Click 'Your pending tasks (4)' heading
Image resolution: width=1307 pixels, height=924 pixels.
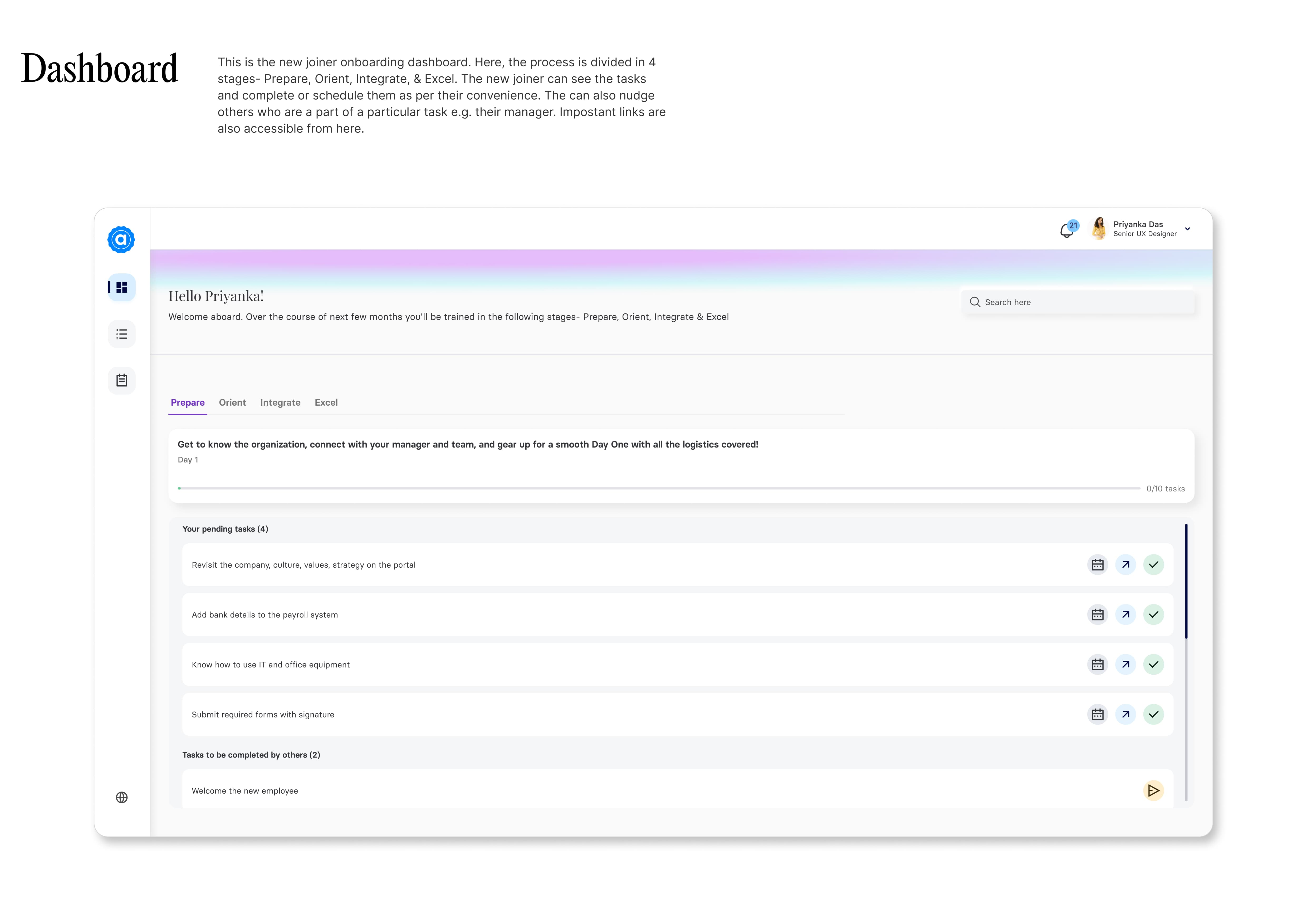click(226, 529)
